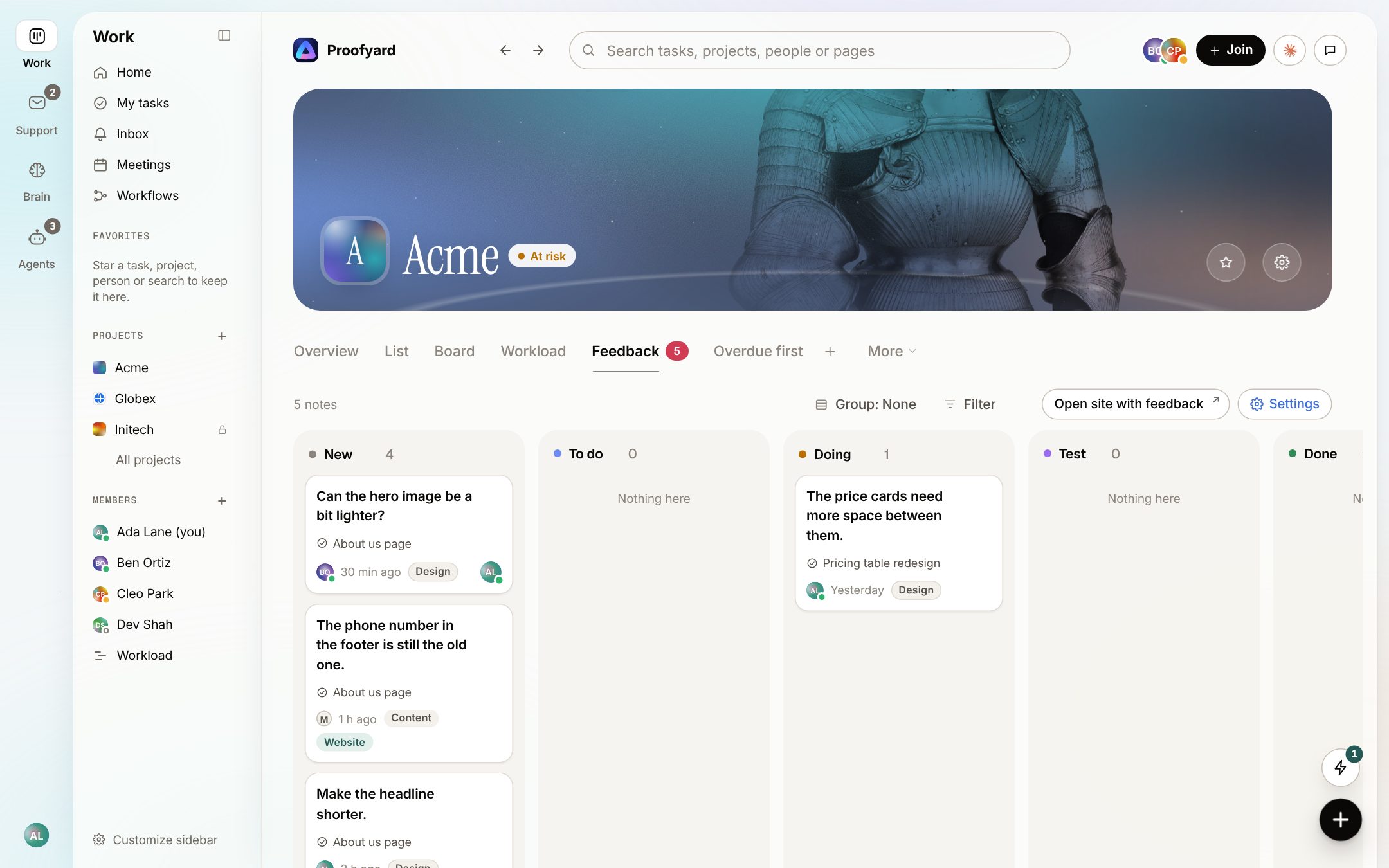1389x868 pixels.
Task: Select the Initech project
Action: 134,429
